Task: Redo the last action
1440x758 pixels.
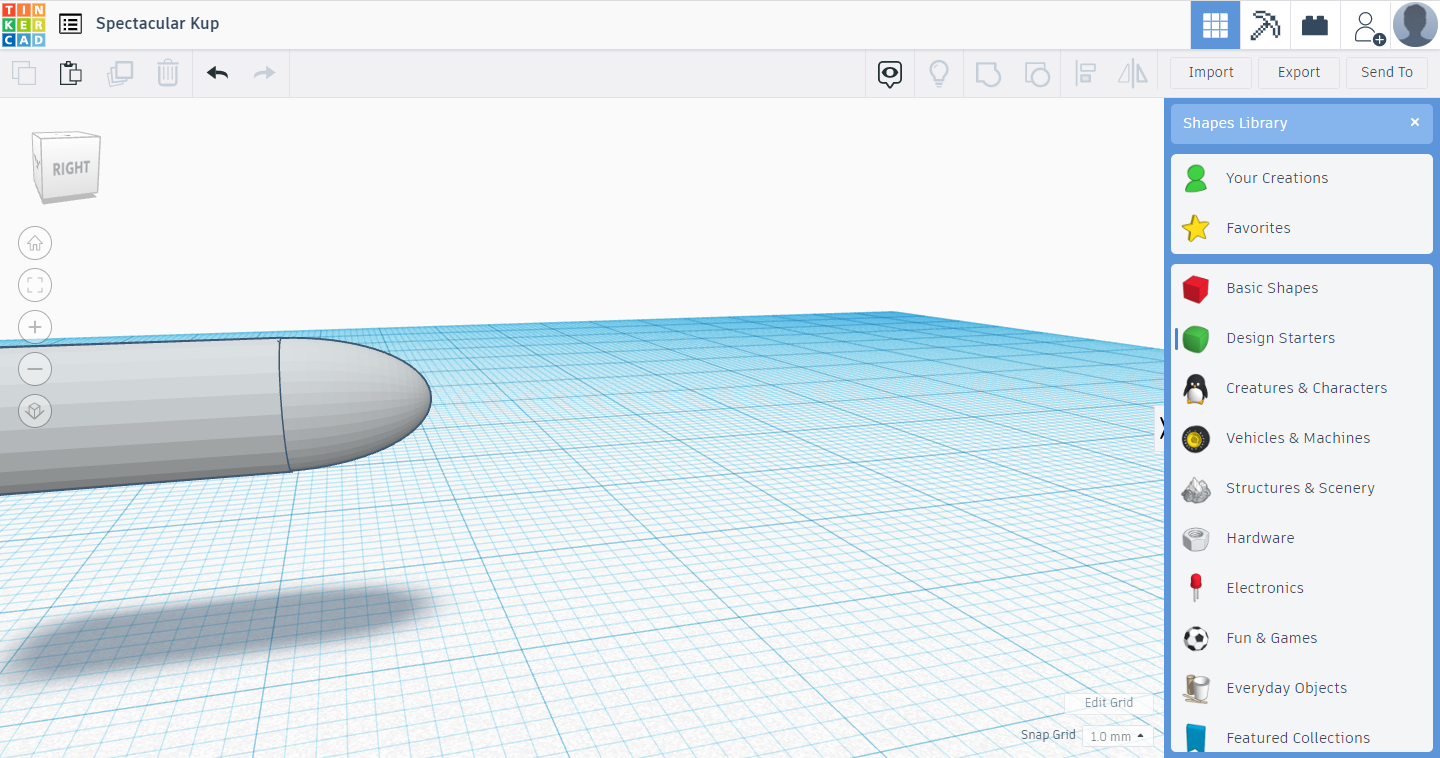Action: (264, 73)
